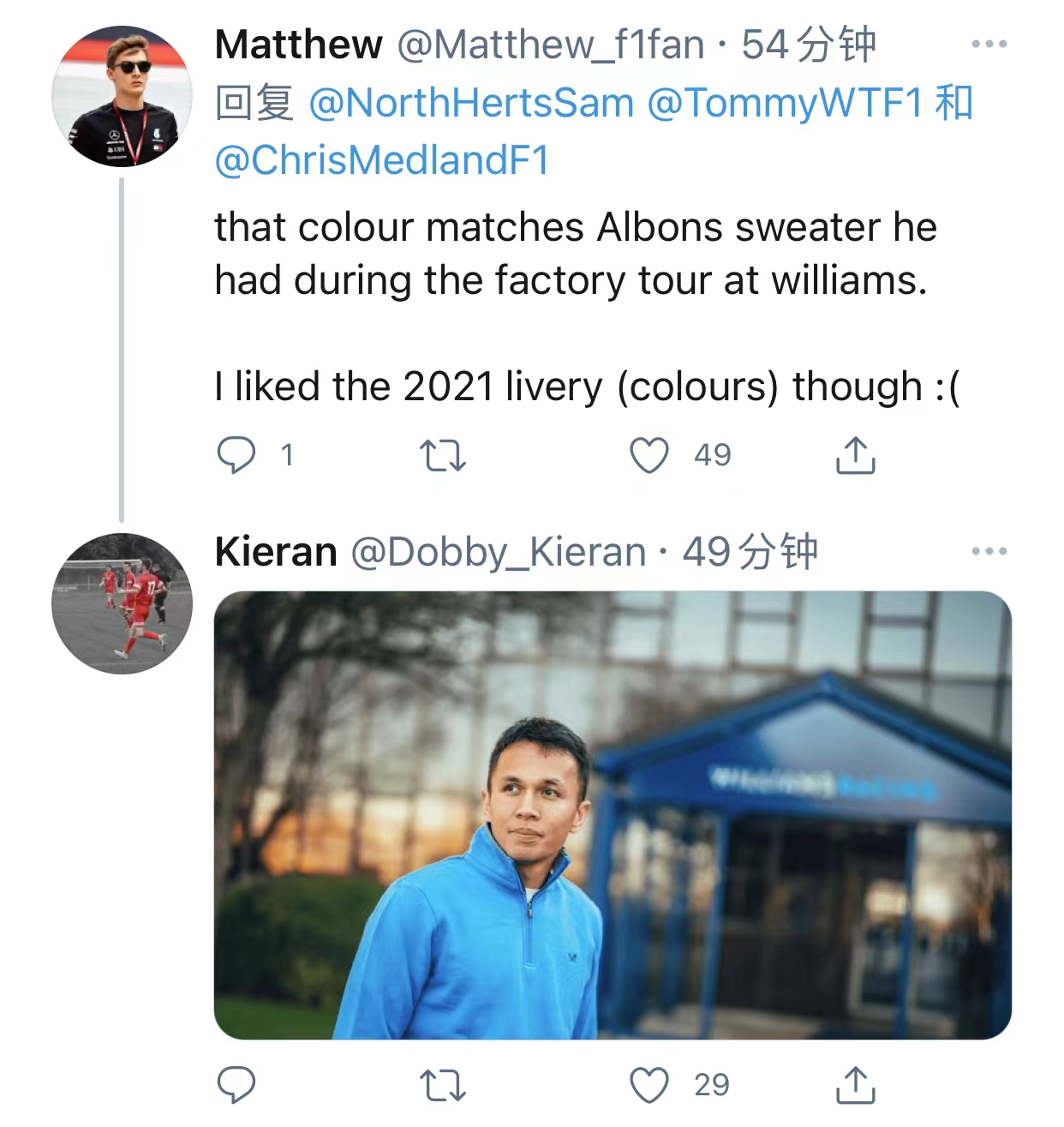Screen dimensions: 1064x1127
Task: Share Kieran's photo tweet
Action: pyautogui.click(x=855, y=1085)
